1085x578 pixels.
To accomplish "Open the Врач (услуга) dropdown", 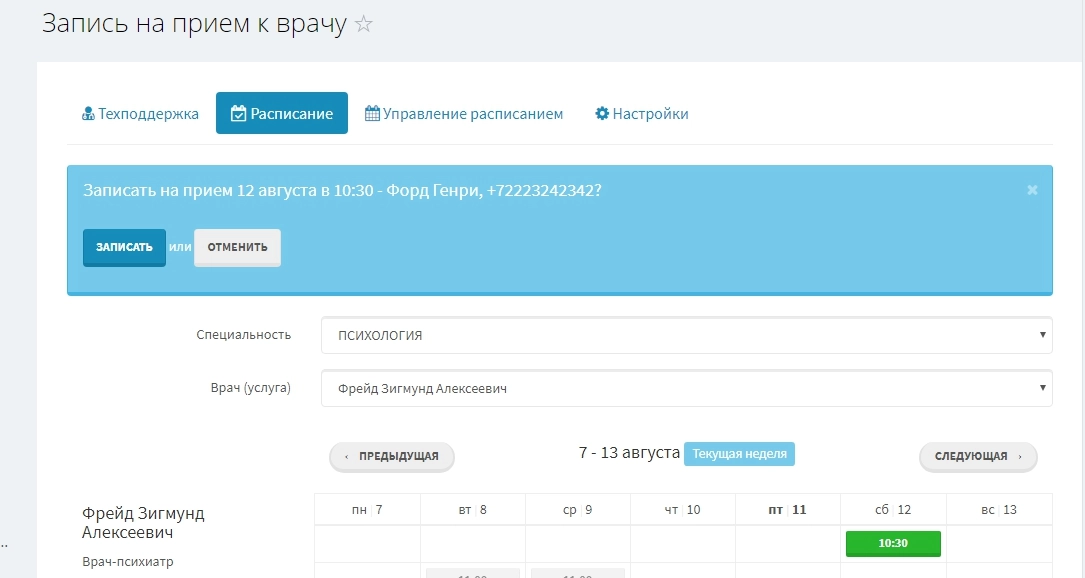I will 685,388.
